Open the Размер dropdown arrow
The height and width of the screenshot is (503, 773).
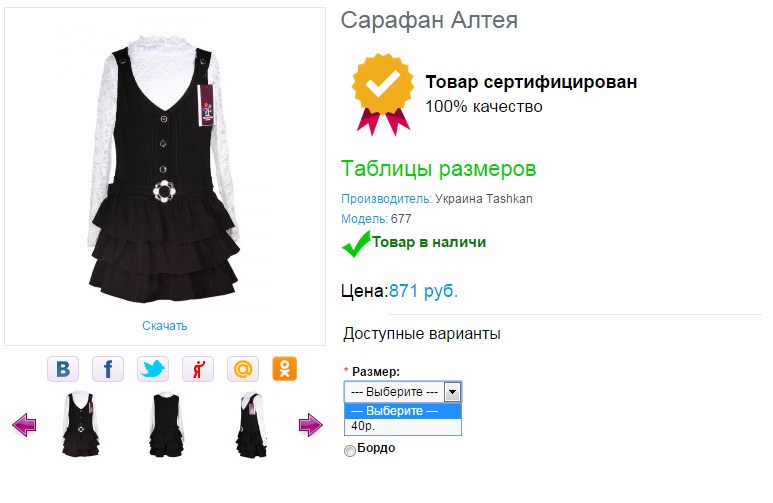452,393
